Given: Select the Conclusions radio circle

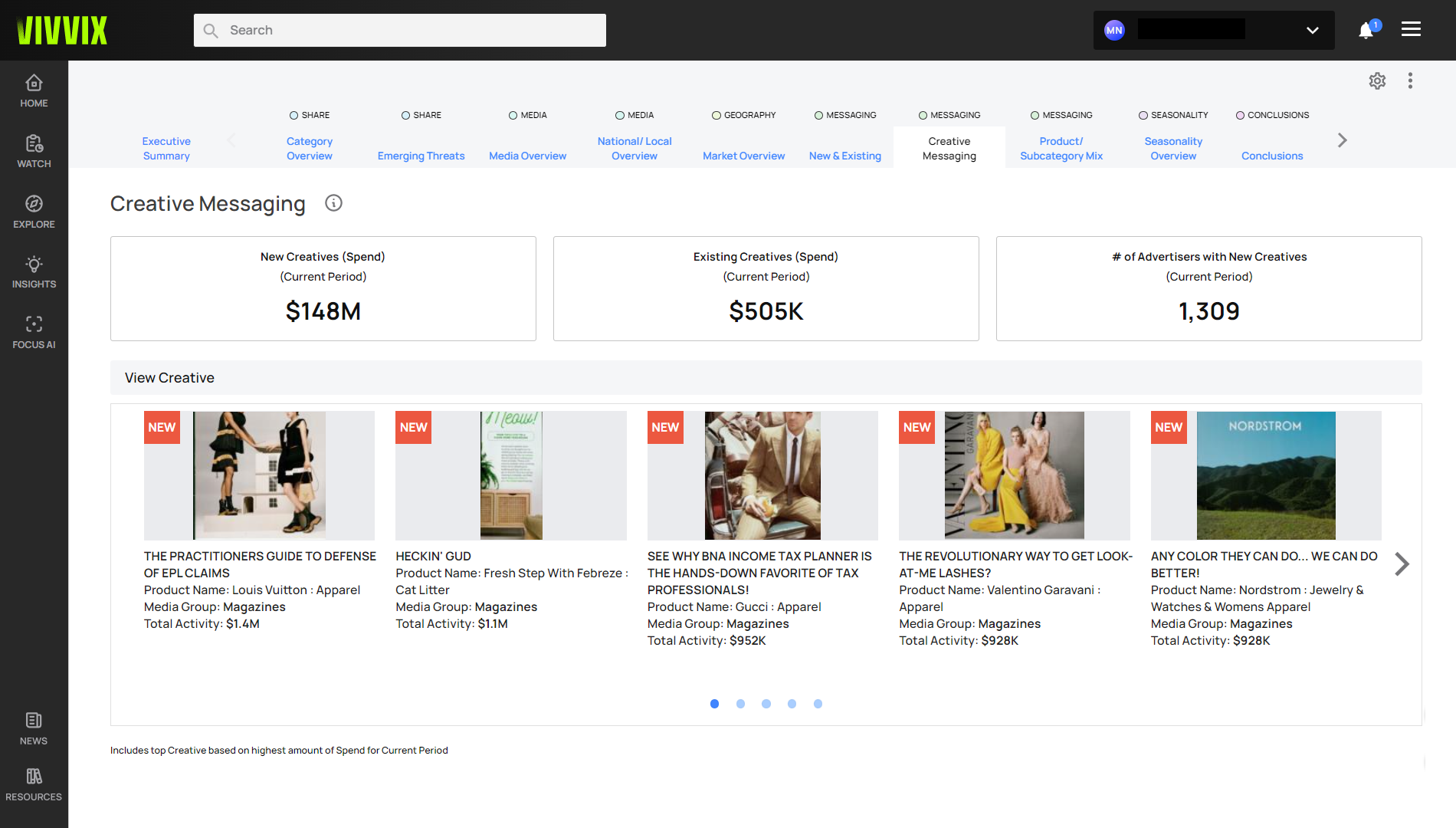Looking at the screenshot, I should tap(1240, 116).
